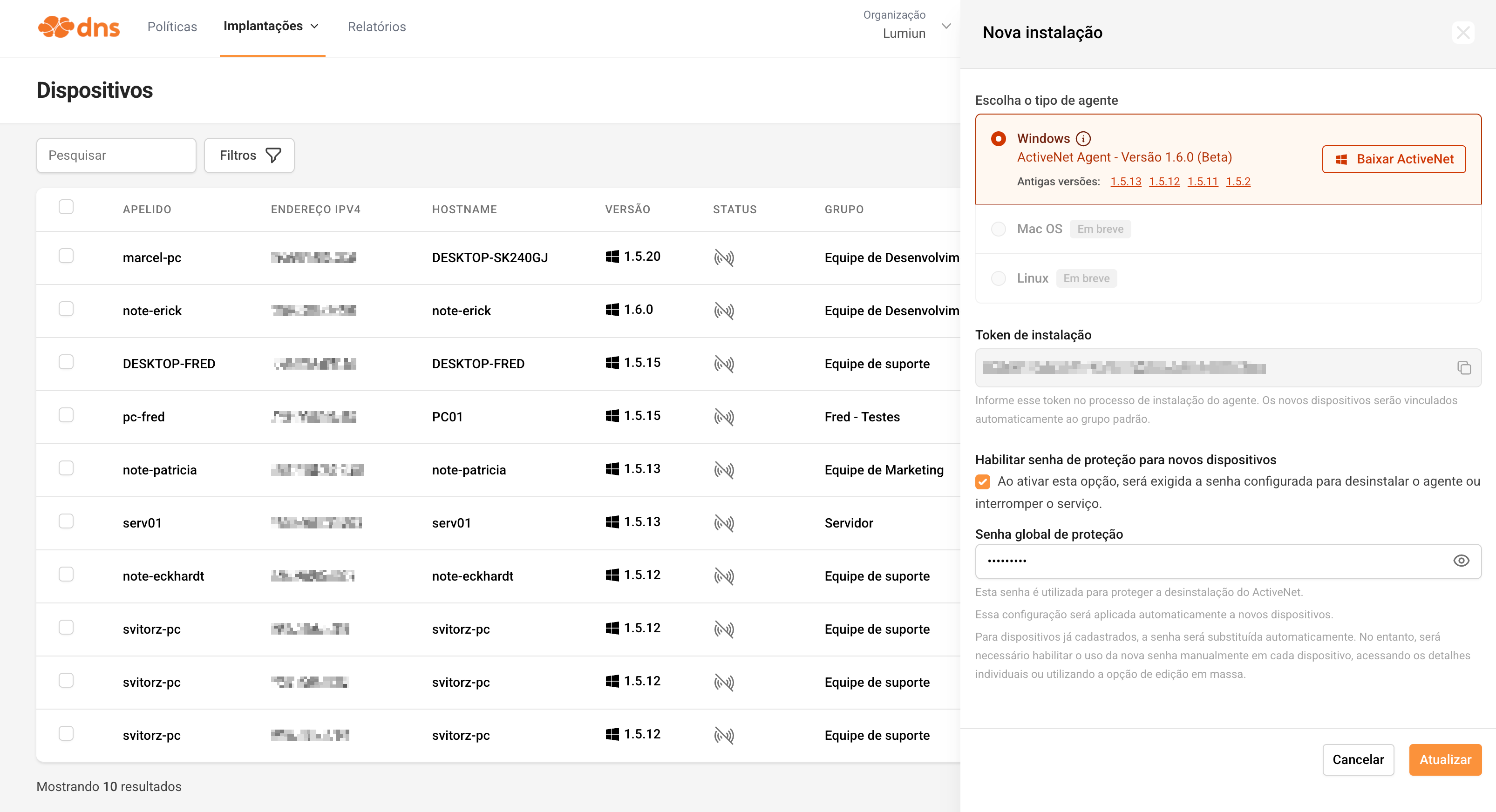1496x812 pixels.
Task: Expand the Implantações dropdown menu
Action: coord(271,26)
